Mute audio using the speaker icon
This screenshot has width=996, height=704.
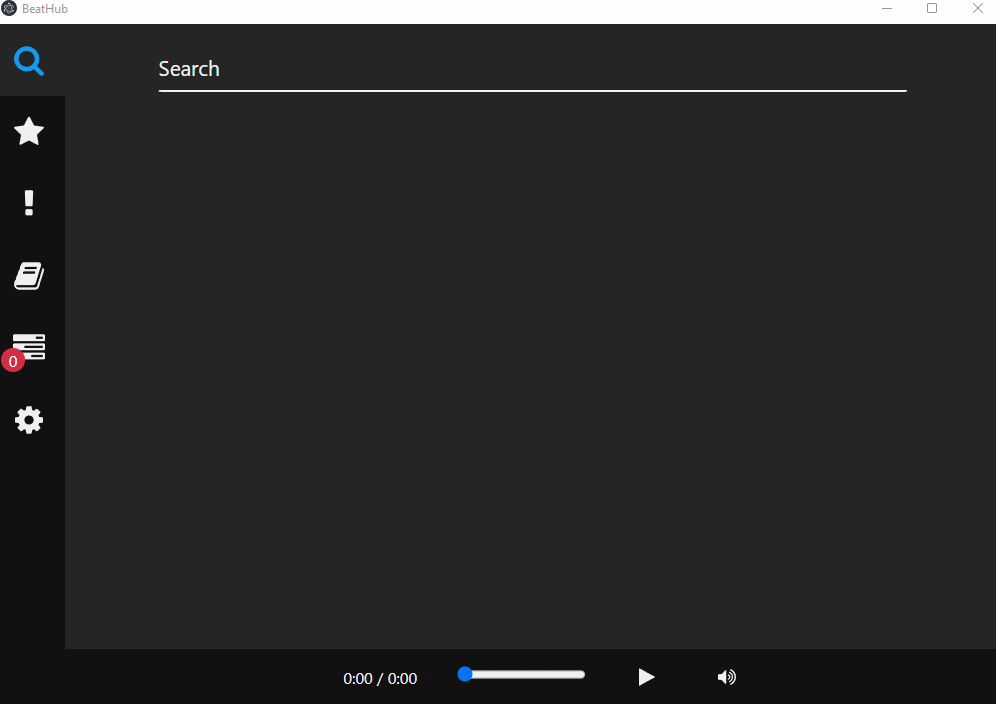(x=727, y=677)
